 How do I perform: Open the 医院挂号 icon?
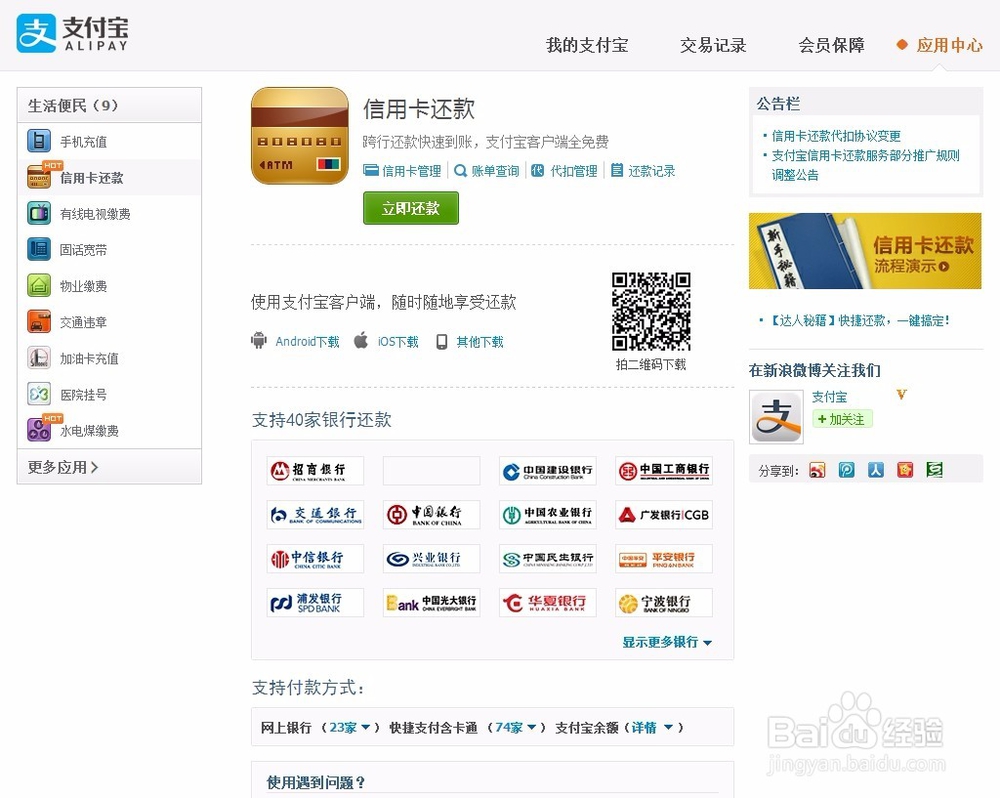click(39, 394)
